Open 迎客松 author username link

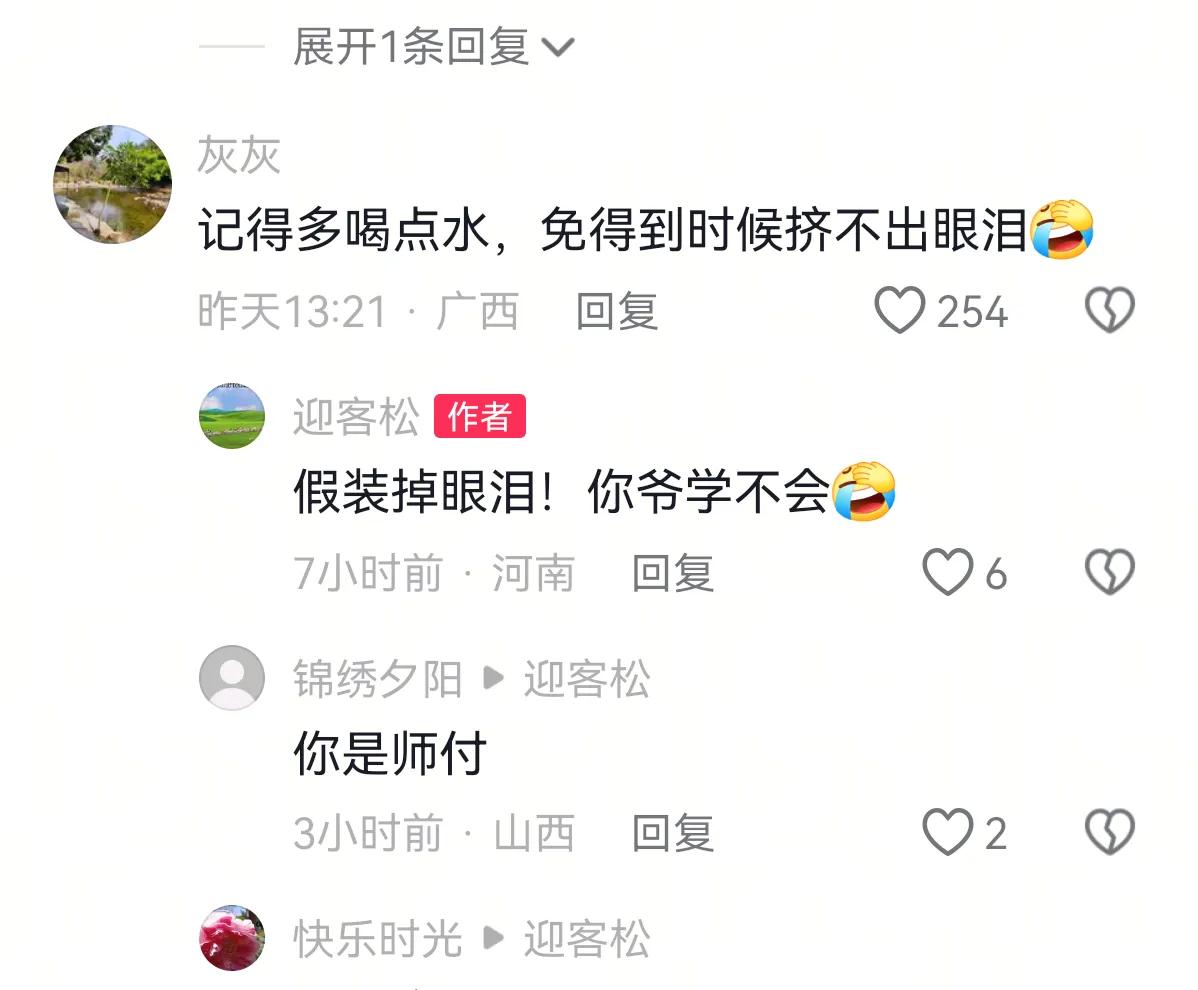click(356, 416)
